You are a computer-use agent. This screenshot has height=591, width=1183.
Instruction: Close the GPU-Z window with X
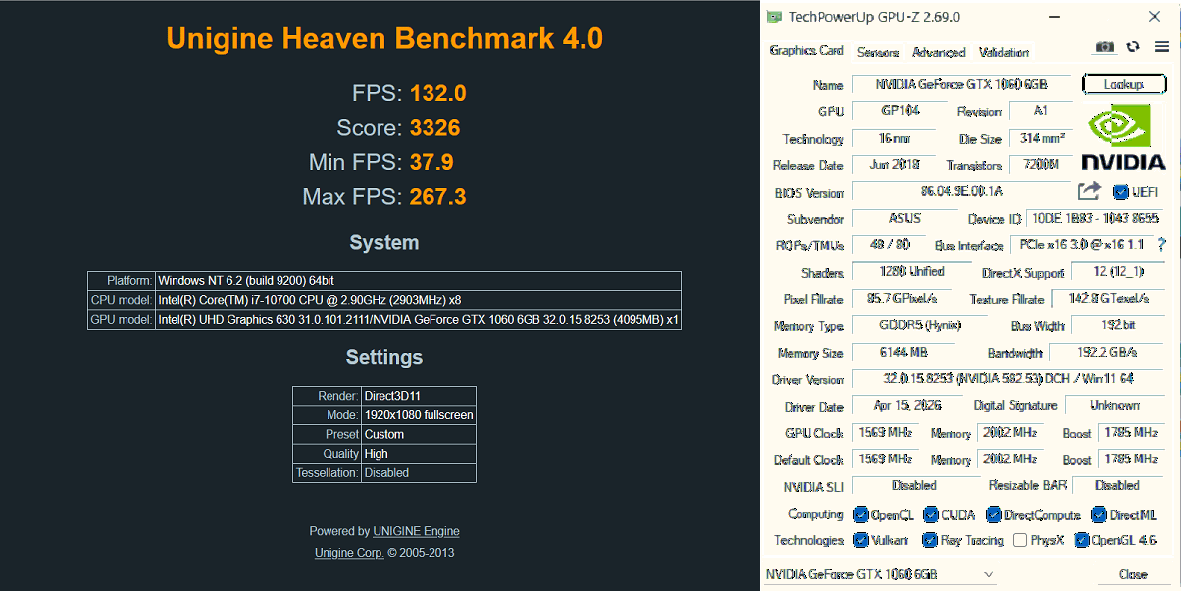pos(1154,17)
